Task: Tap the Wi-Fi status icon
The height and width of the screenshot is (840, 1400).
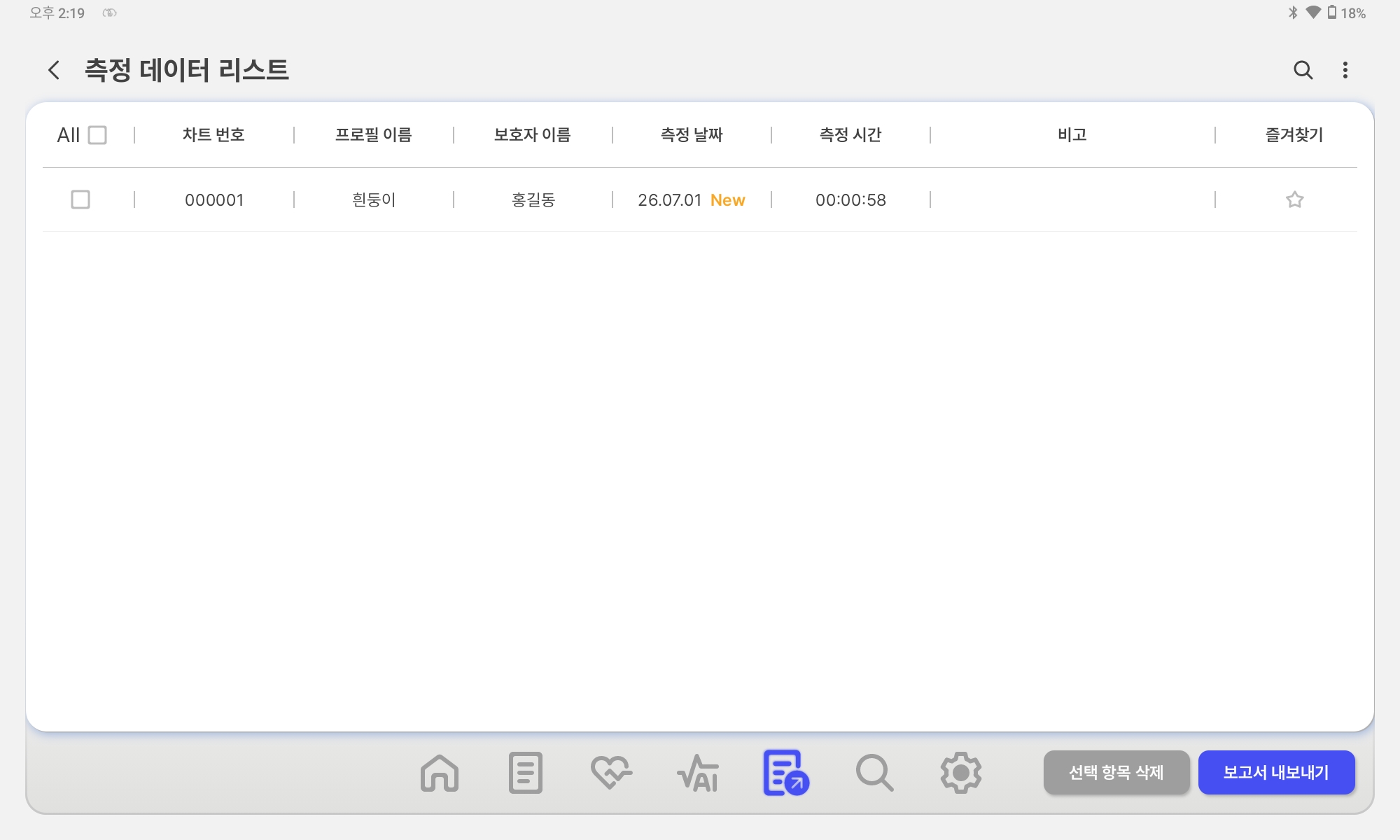Action: 1313,13
